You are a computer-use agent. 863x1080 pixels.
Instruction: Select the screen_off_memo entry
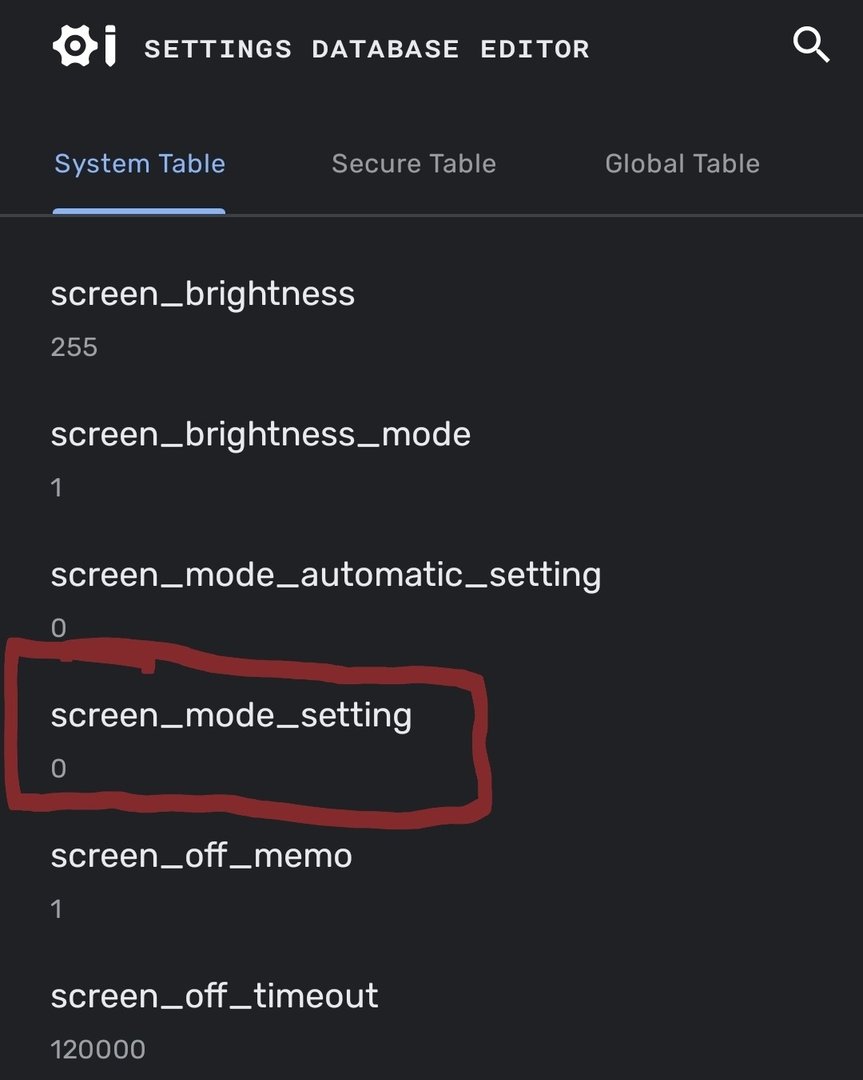pos(201,856)
